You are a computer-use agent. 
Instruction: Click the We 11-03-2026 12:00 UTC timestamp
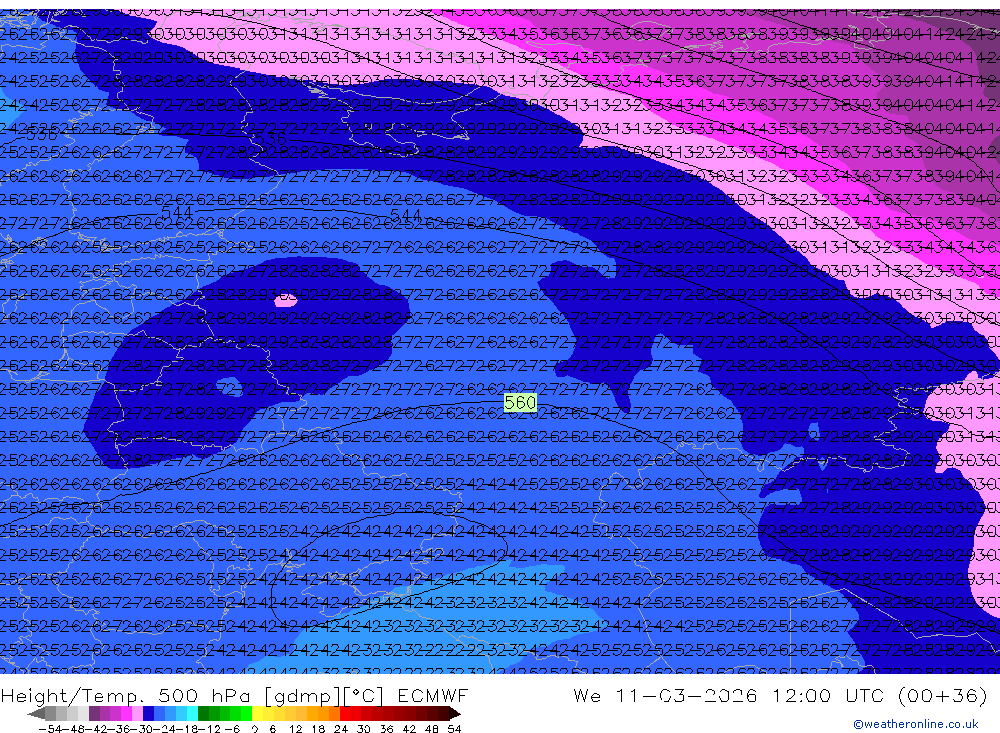tap(780, 695)
